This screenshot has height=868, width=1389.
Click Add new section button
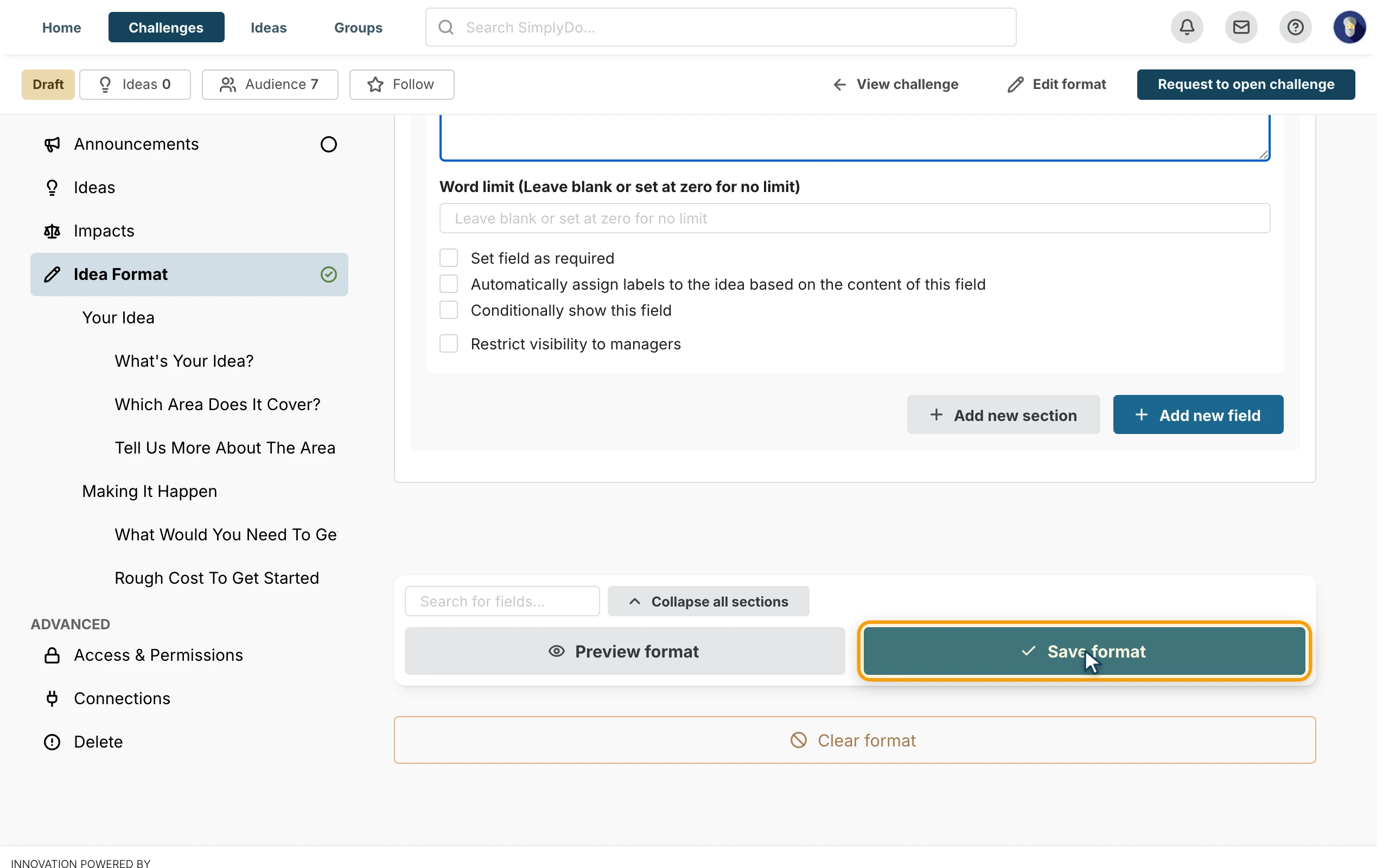tap(1003, 414)
